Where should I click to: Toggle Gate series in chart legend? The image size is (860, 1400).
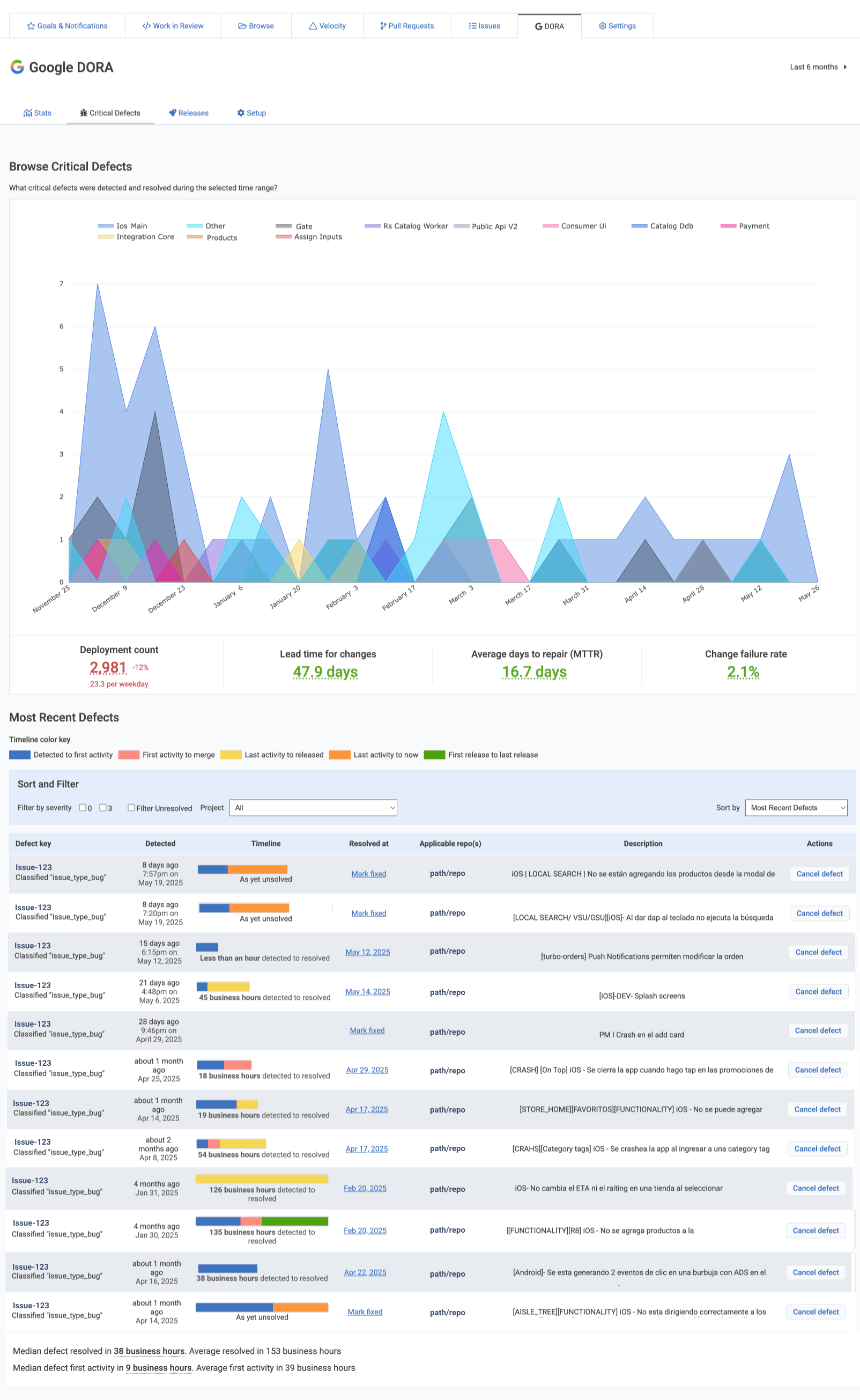[x=294, y=226]
